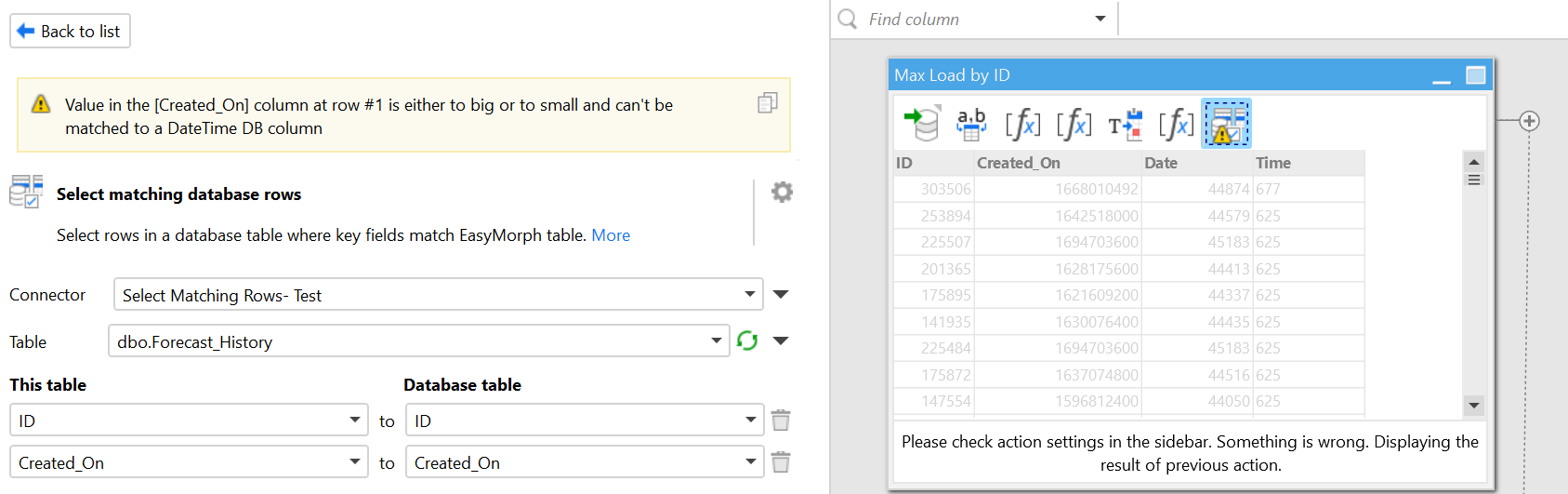Viewport: 1568px width, 494px height.
Task: Click the Find column search field
Action: tap(976, 20)
